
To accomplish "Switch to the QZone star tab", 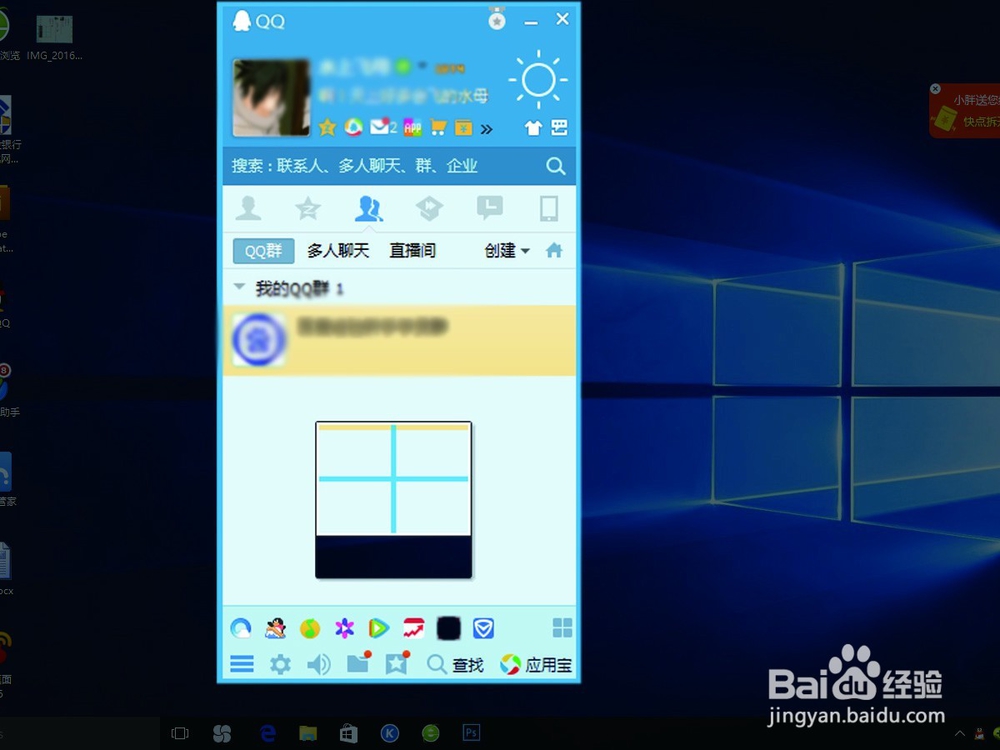I will coord(308,209).
